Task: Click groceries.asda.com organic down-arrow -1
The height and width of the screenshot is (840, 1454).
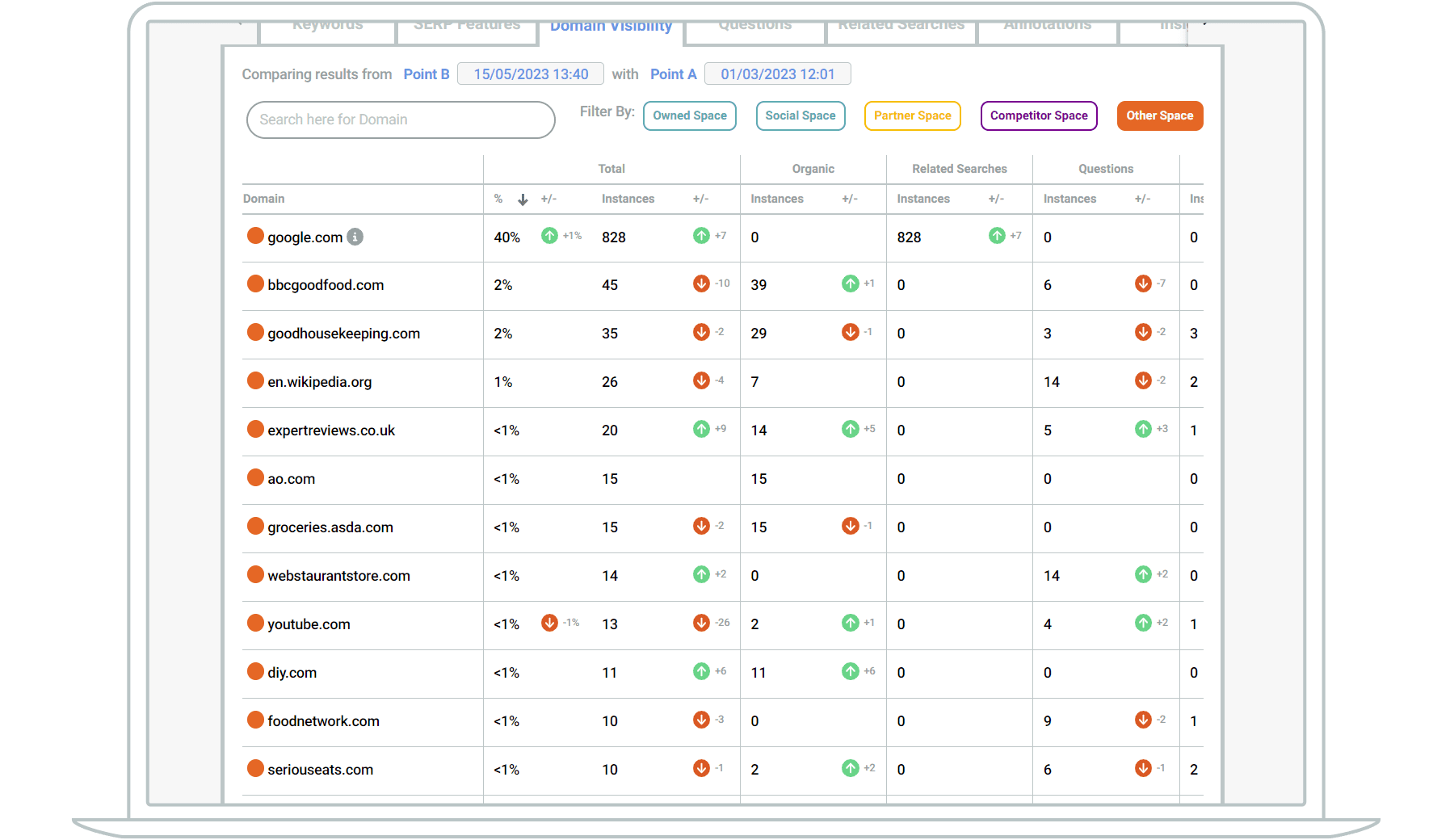Action: click(850, 526)
